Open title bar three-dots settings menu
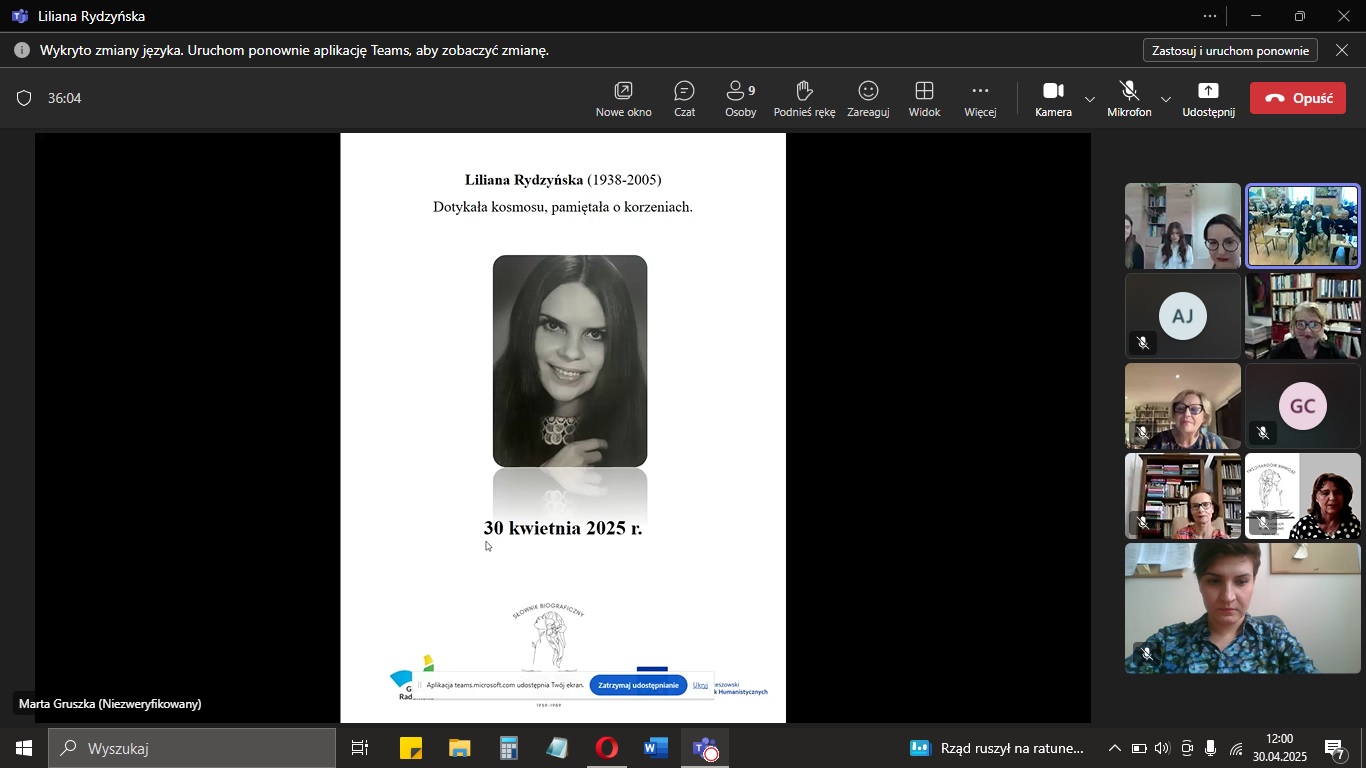 (1210, 16)
